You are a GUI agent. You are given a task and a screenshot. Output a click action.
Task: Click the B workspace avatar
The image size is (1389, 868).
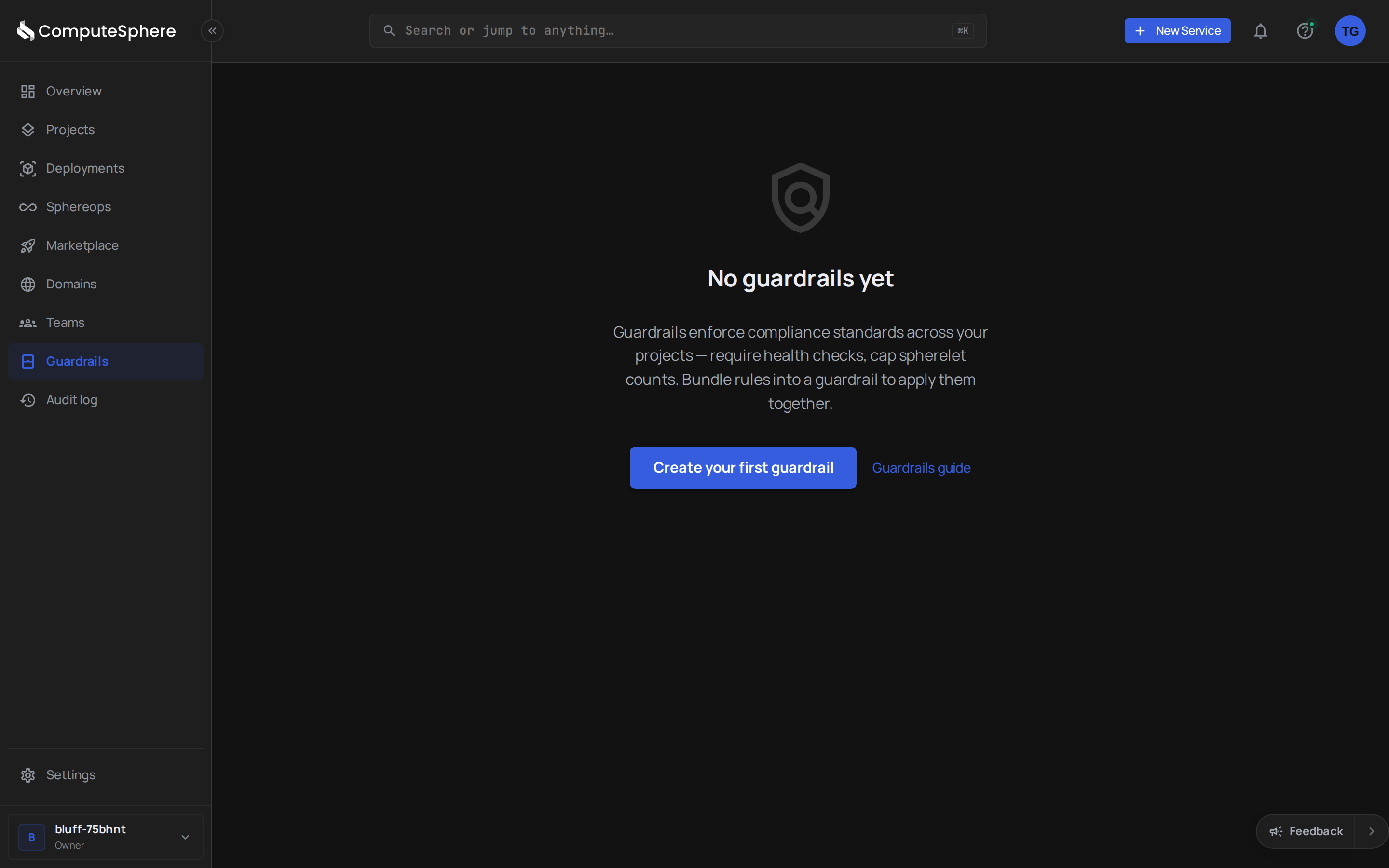click(31, 838)
